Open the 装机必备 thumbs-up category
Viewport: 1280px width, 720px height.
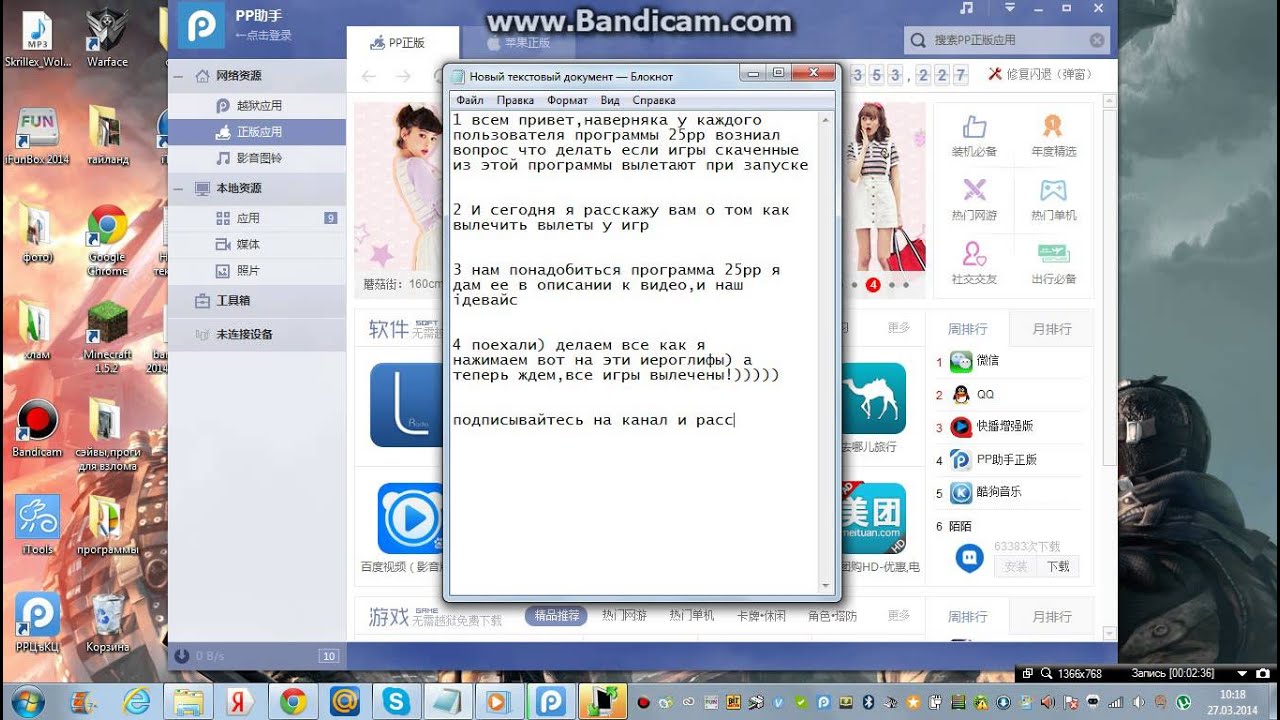point(974,136)
